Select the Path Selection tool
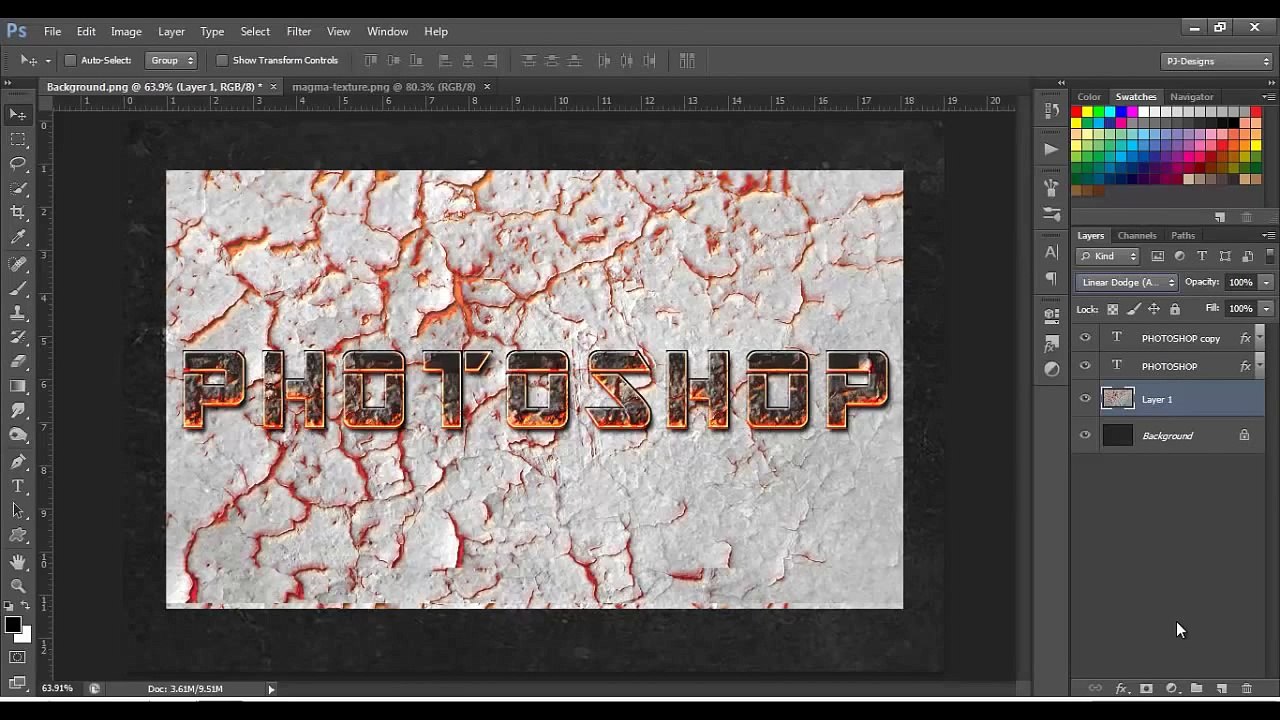Image resolution: width=1280 pixels, height=720 pixels. [x=18, y=510]
